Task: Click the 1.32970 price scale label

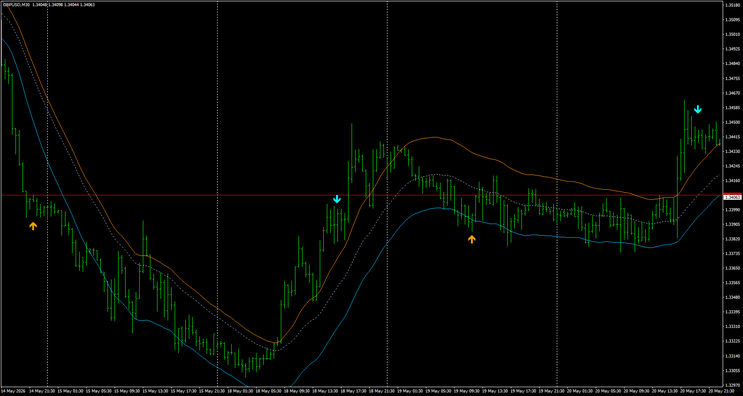Action: [732, 385]
